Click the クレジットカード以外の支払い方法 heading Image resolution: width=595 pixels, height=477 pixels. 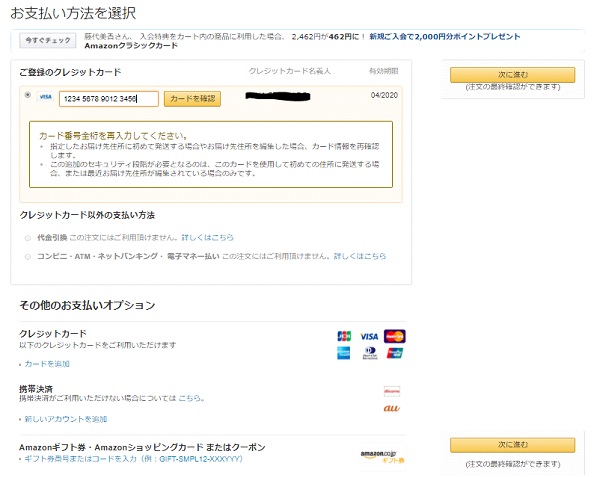point(87,215)
